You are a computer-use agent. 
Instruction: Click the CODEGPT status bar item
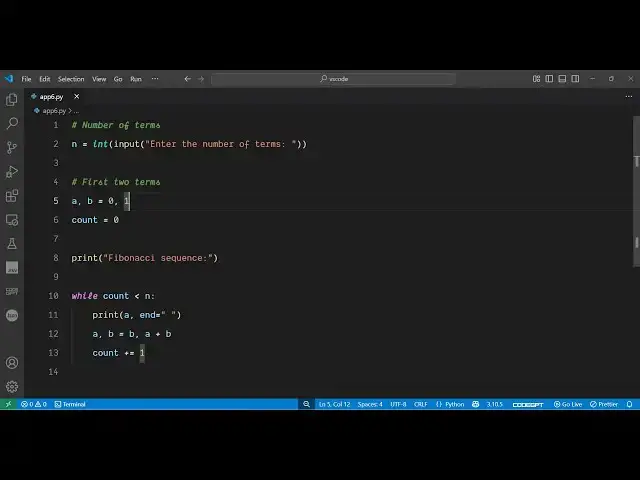pos(528,404)
